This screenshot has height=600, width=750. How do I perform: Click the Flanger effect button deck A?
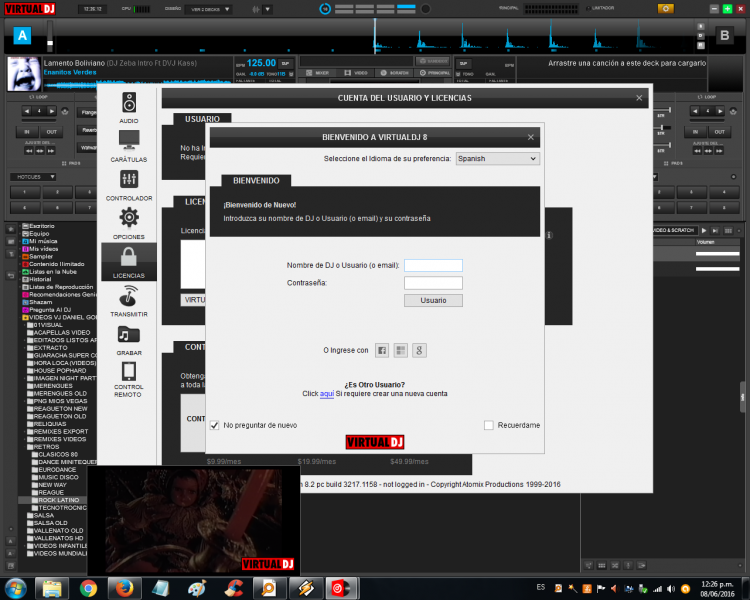[88, 112]
